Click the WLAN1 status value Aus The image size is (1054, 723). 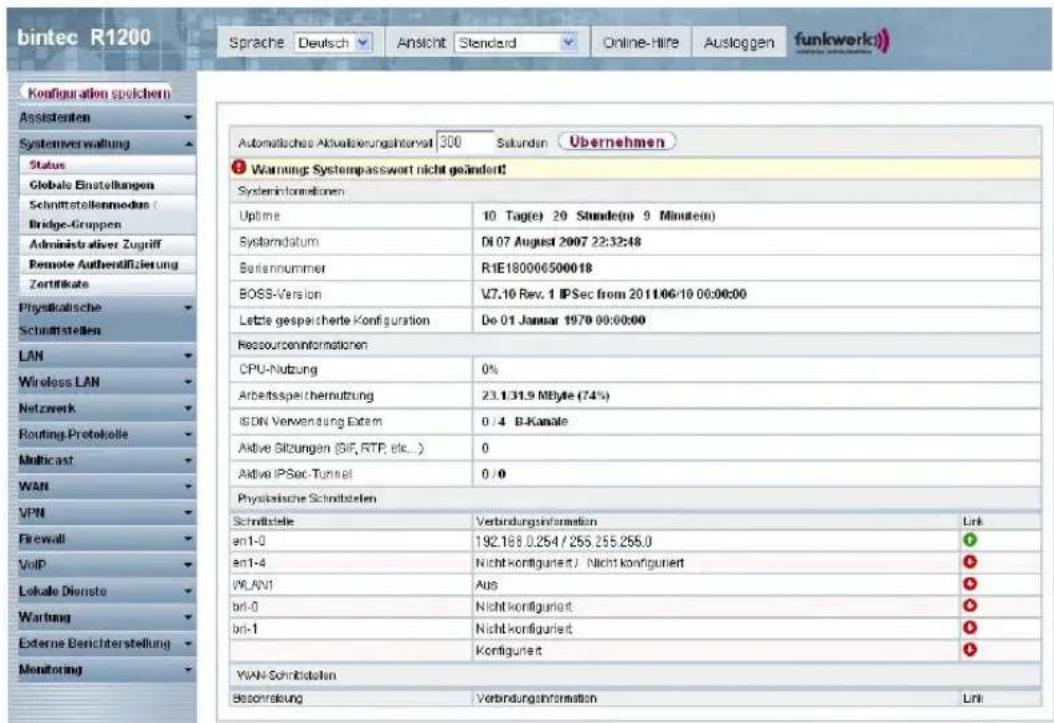487,585
